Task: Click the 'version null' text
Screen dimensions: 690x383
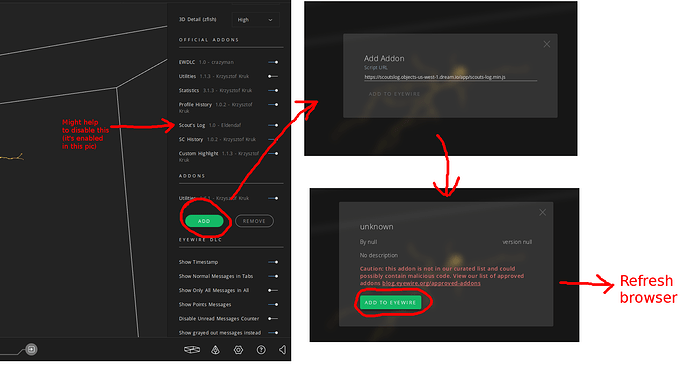Action: click(x=517, y=242)
